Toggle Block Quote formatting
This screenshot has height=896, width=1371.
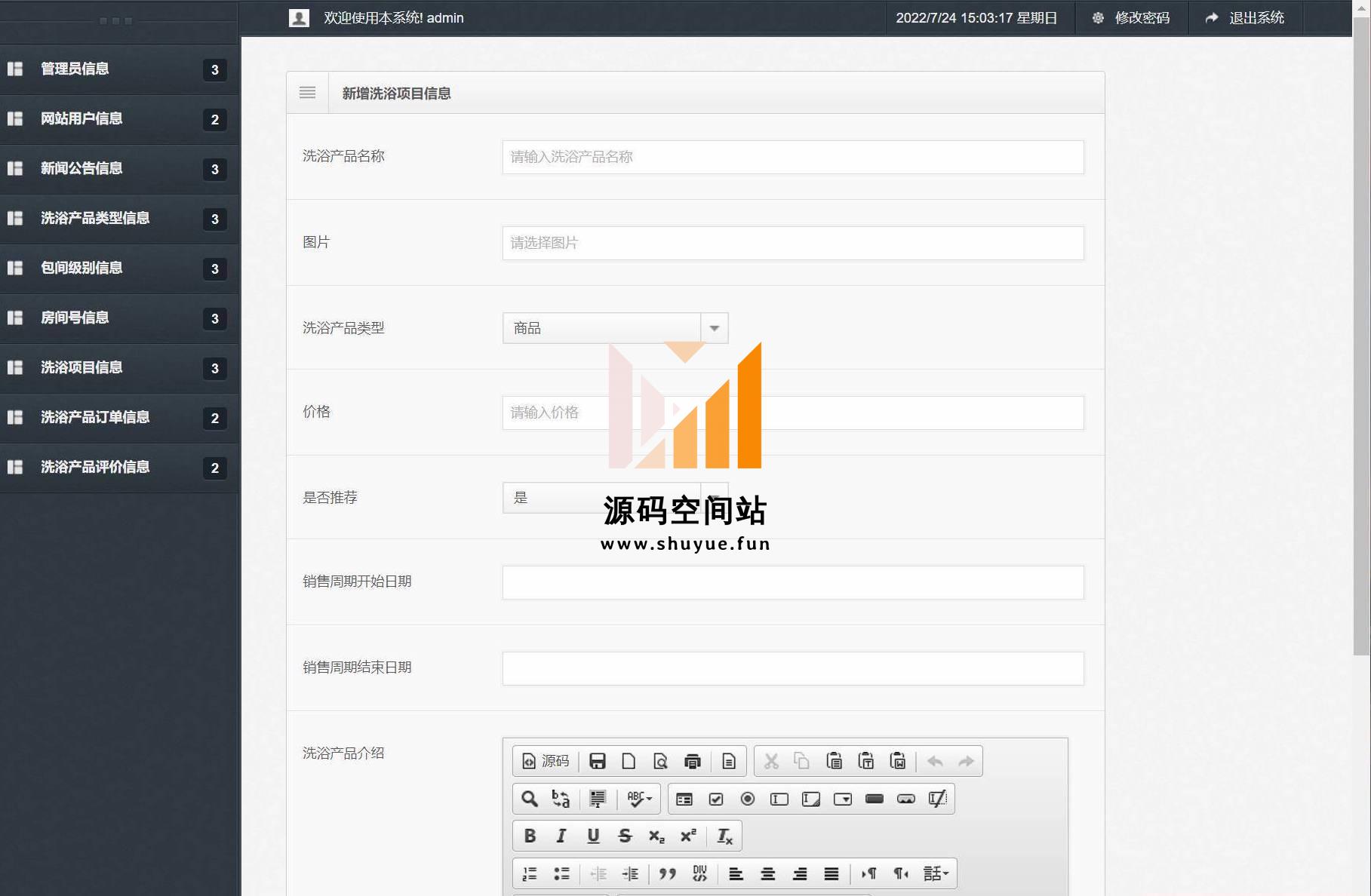[x=667, y=873]
